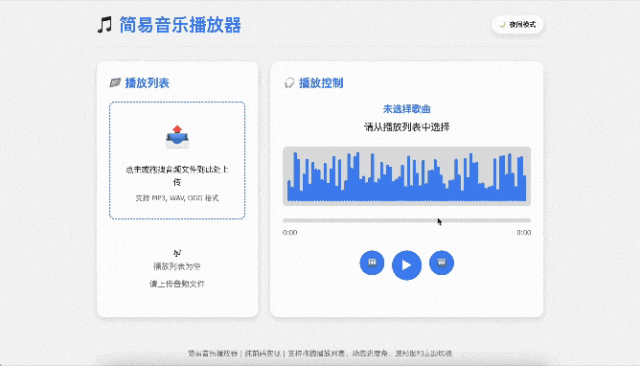Click the audio file upload drop zone text

(177, 175)
